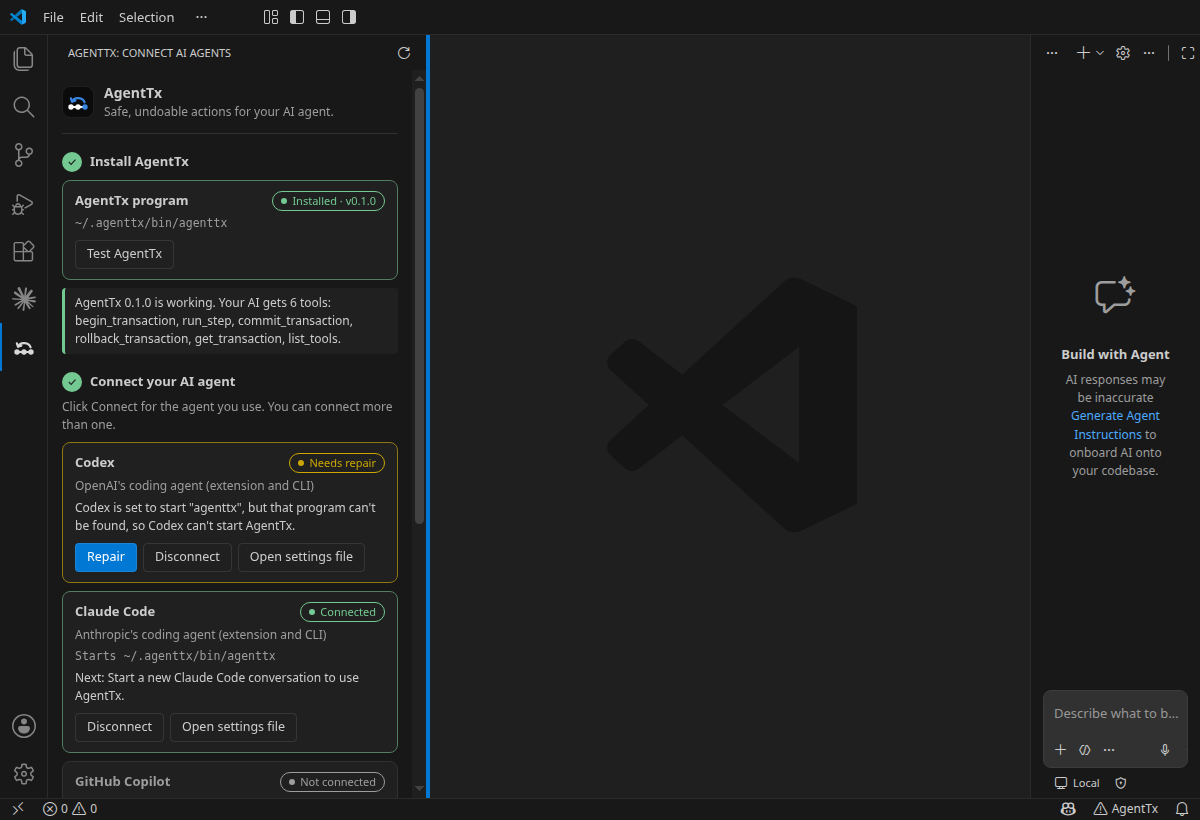Click the 'GitHub Copilot' card title
The height and width of the screenshot is (820, 1200).
click(123, 781)
